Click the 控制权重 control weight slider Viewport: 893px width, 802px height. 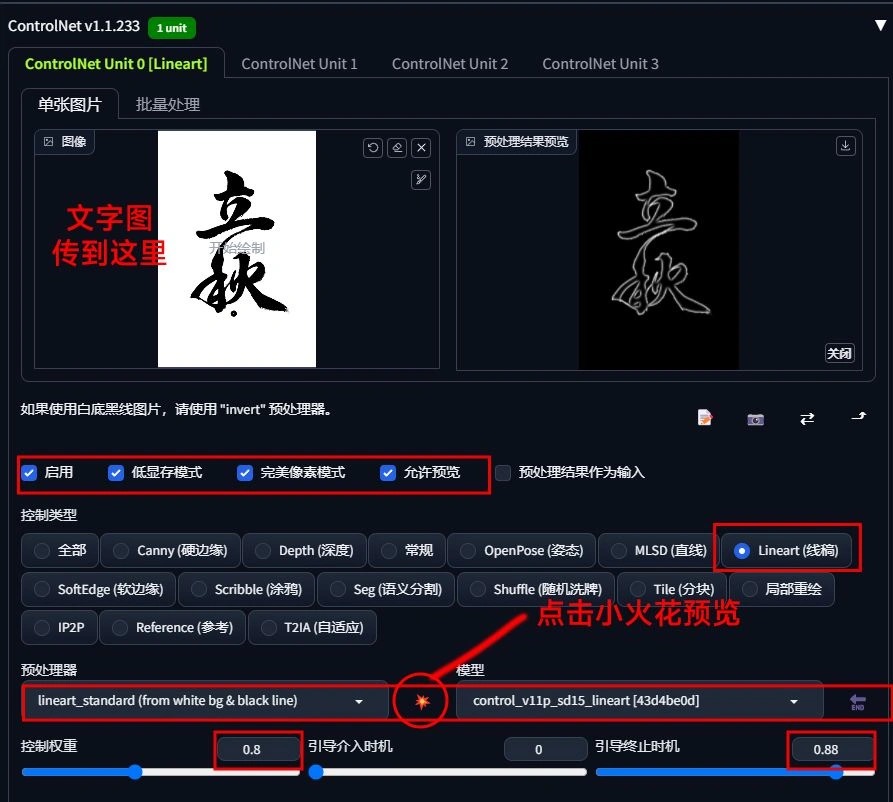point(161,772)
